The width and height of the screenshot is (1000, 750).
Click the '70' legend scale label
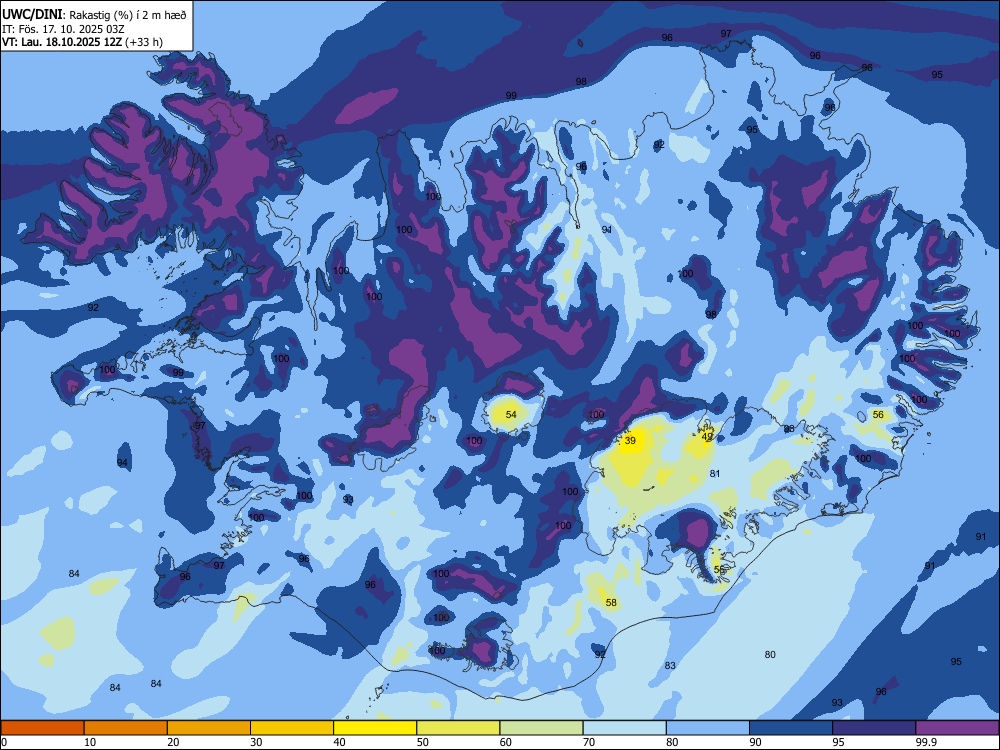pyautogui.click(x=589, y=742)
